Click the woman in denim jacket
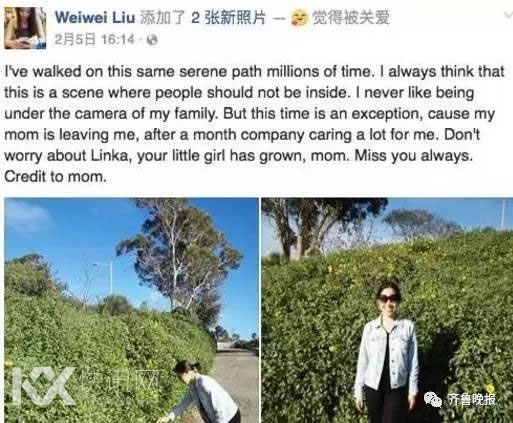The image size is (513, 423). (x=387, y=353)
